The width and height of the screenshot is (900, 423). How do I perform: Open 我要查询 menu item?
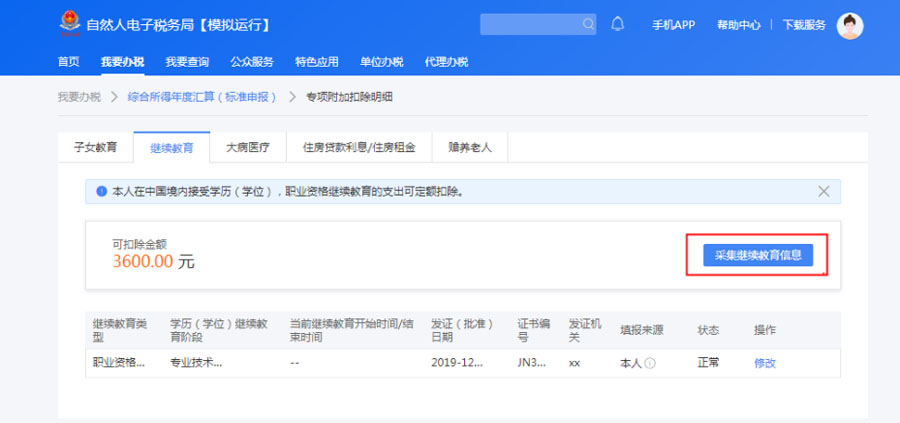[187, 62]
